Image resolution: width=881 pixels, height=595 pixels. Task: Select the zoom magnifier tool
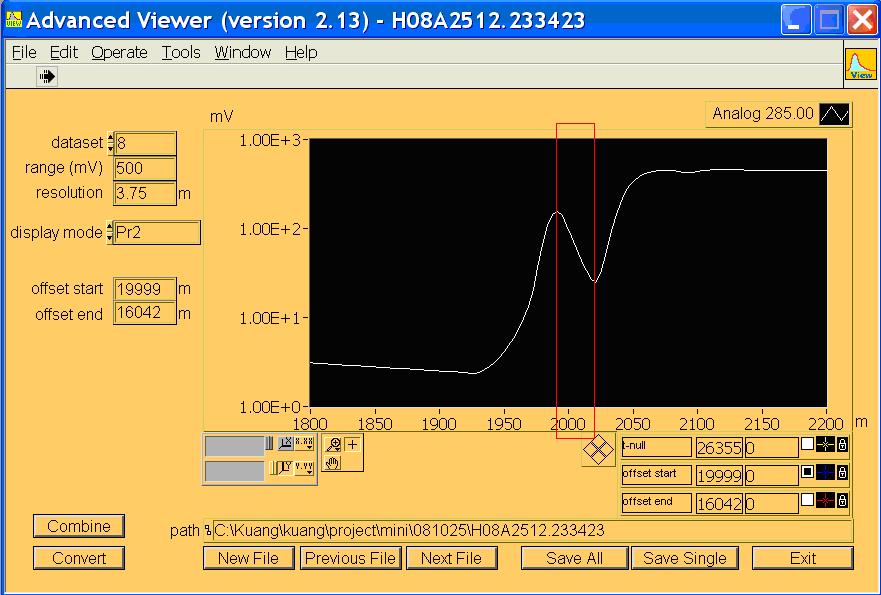click(334, 445)
